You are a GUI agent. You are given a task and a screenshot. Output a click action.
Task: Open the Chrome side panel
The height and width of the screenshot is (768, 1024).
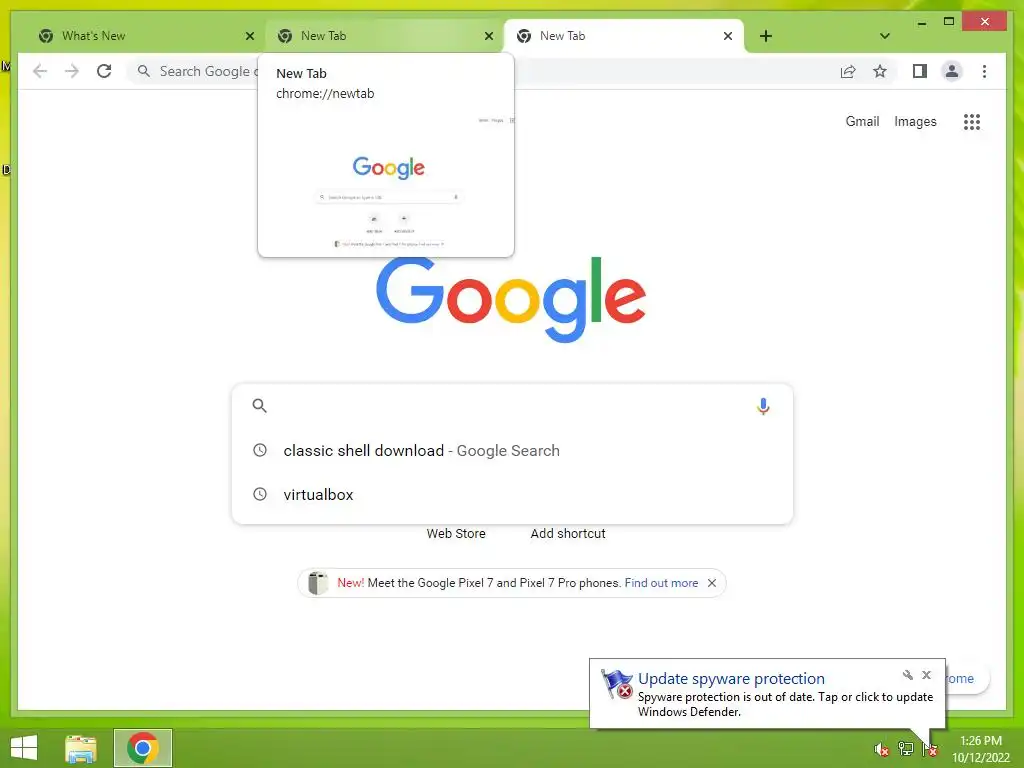[x=920, y=71]
